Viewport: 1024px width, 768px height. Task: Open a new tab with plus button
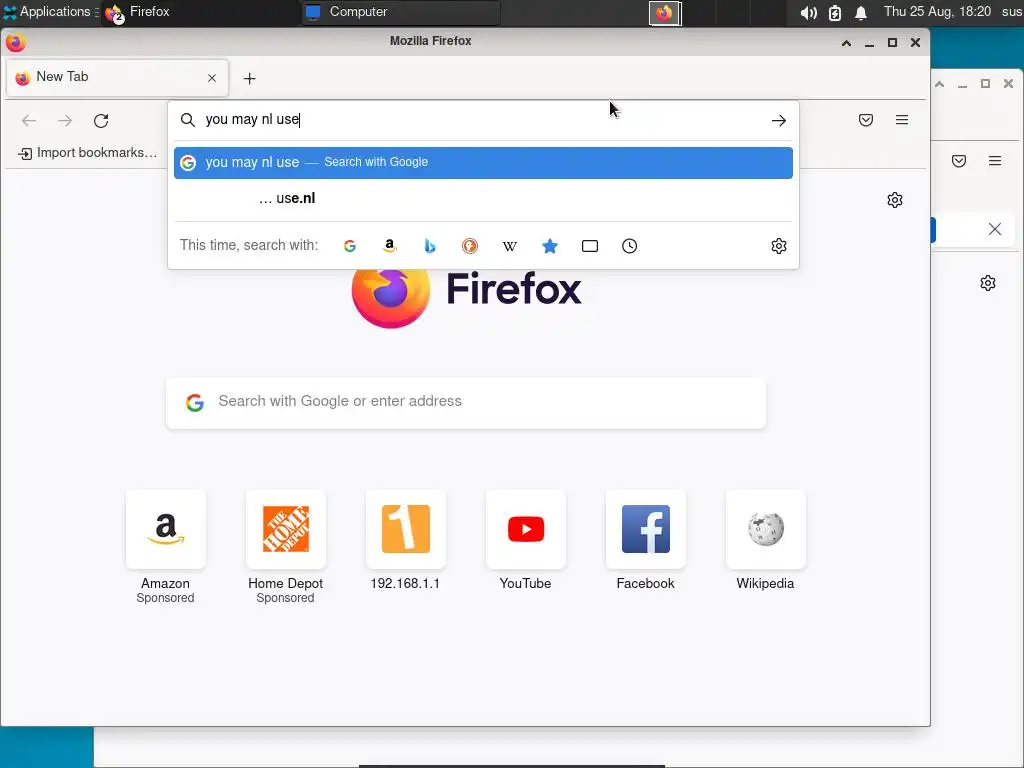coord(249,78)
